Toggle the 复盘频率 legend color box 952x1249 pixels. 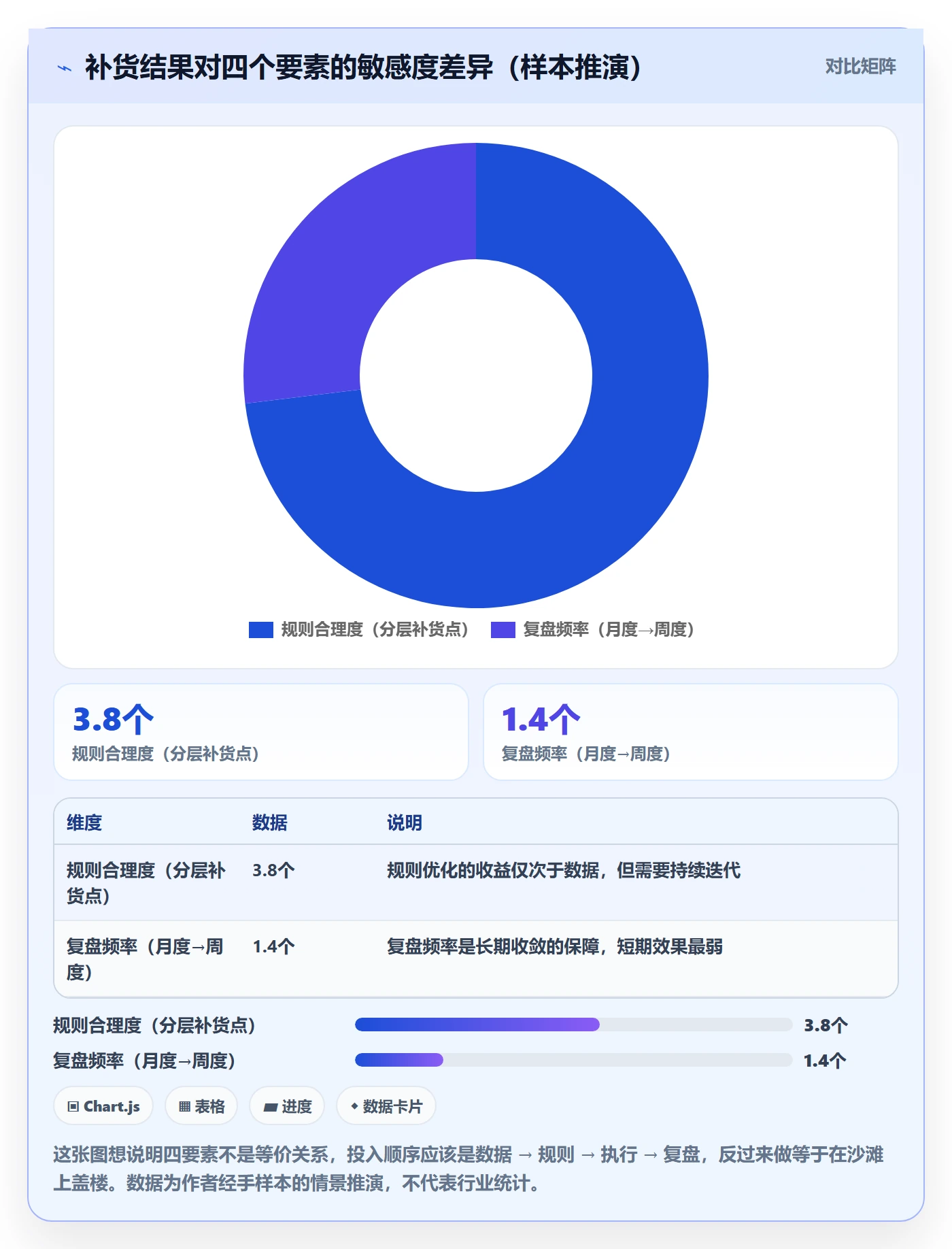tap(503, 630)
